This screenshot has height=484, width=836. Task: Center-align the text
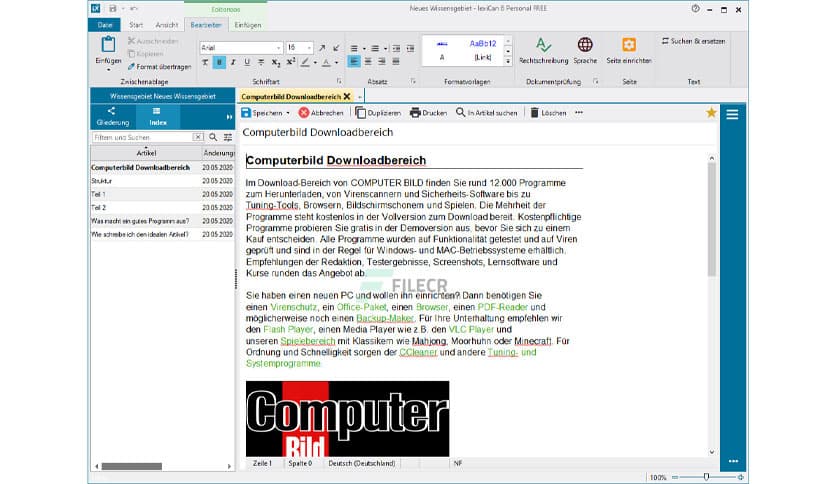tap(368, 62)
